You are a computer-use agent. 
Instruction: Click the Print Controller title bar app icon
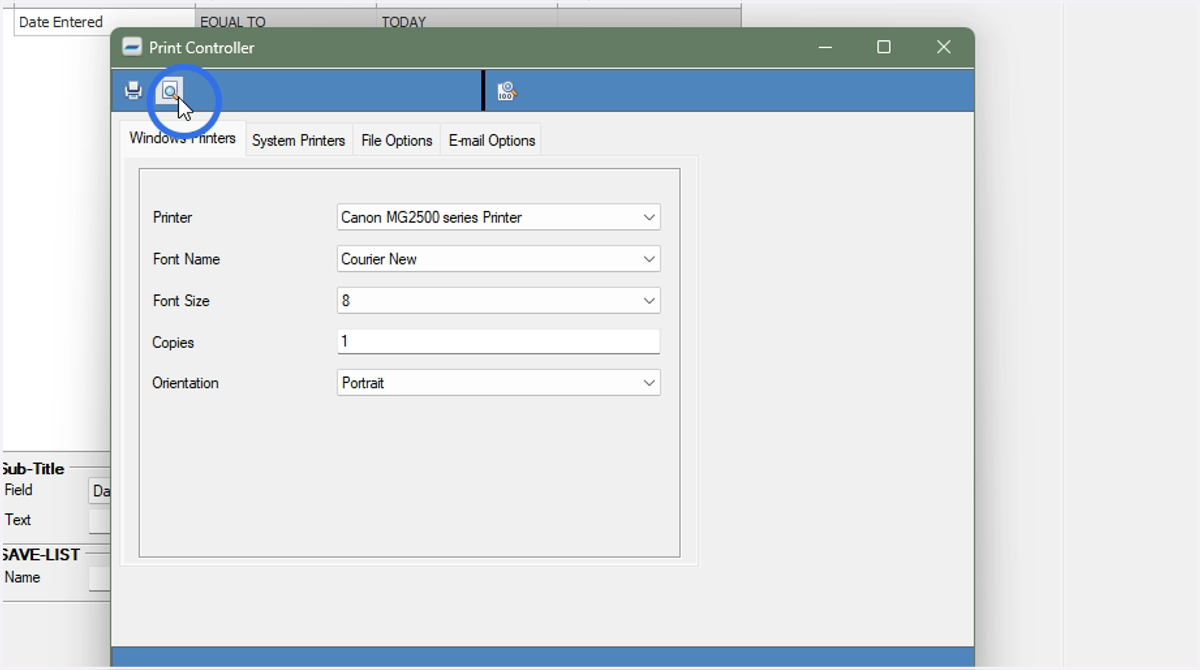[x=132, y=47]
